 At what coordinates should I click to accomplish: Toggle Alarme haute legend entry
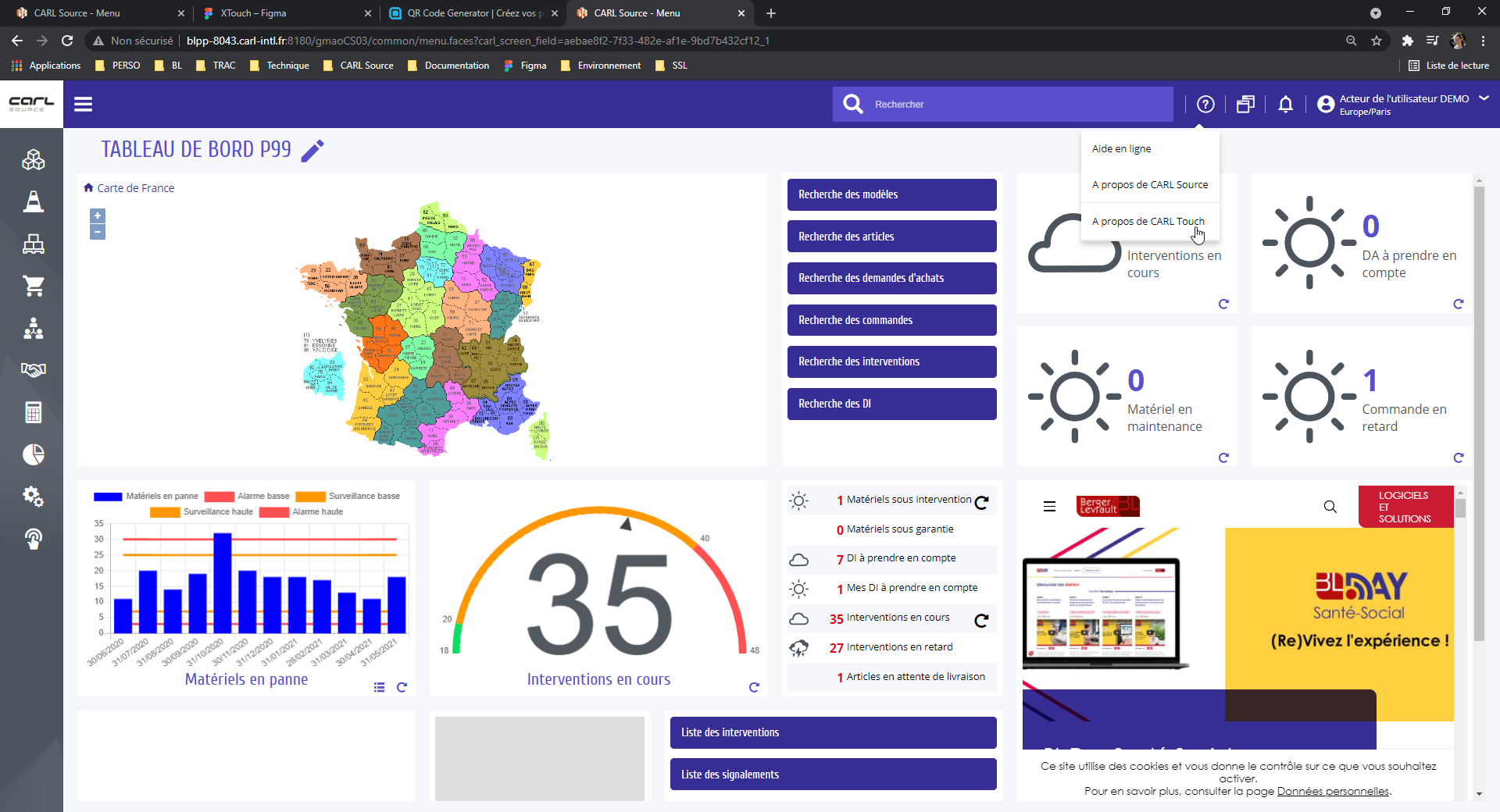(x=301, y=511)
